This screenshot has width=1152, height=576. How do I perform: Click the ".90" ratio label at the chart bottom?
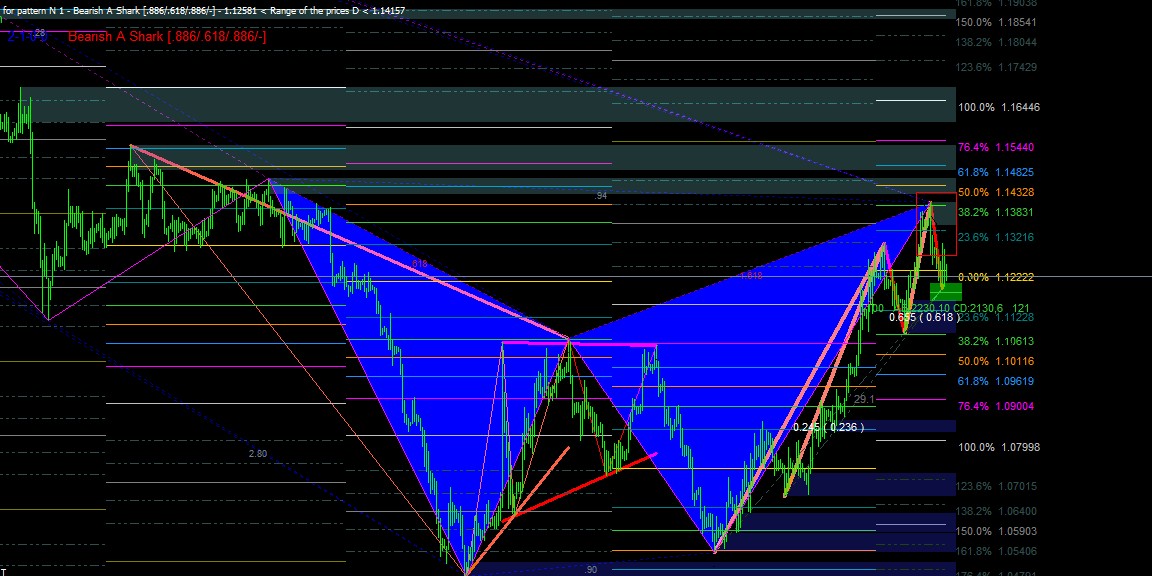tap(591, 570)
